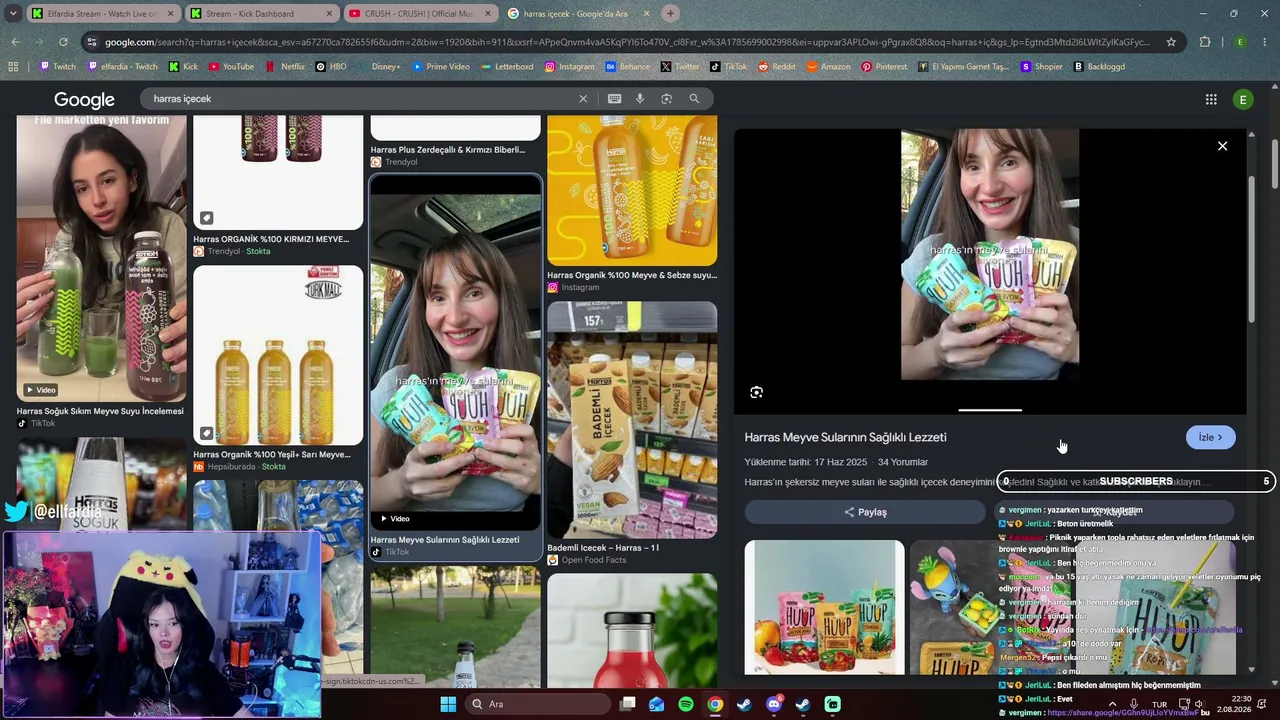
Task: Switch to the Elfardia Stream tab
Action: pos(103,14)
